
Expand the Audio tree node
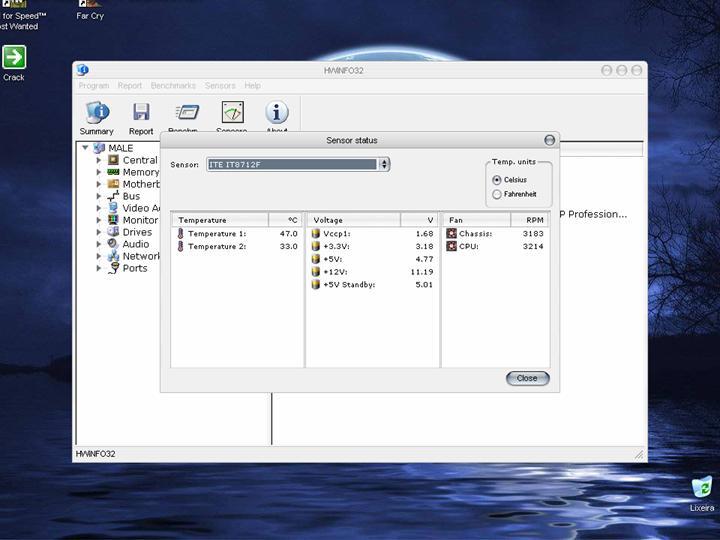pyautogui.click(x=99, y=244)
